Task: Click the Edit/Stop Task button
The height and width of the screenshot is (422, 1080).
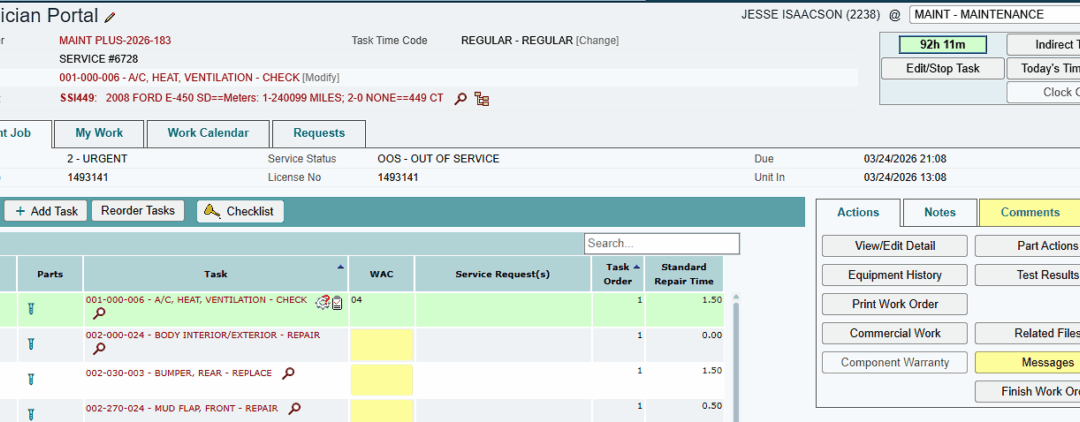Action: click(x=942, y=69)
